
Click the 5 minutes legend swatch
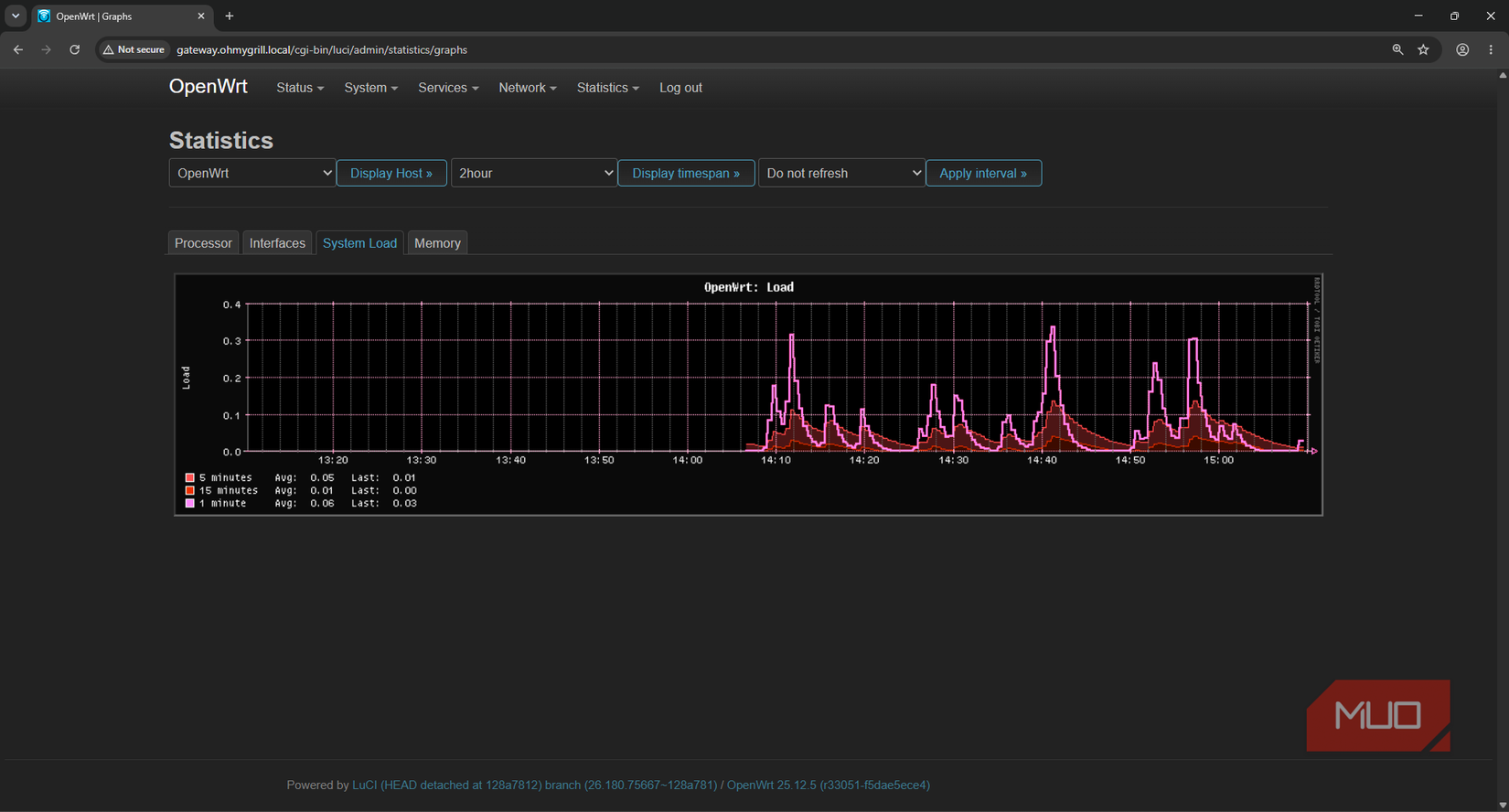(190, 477)
